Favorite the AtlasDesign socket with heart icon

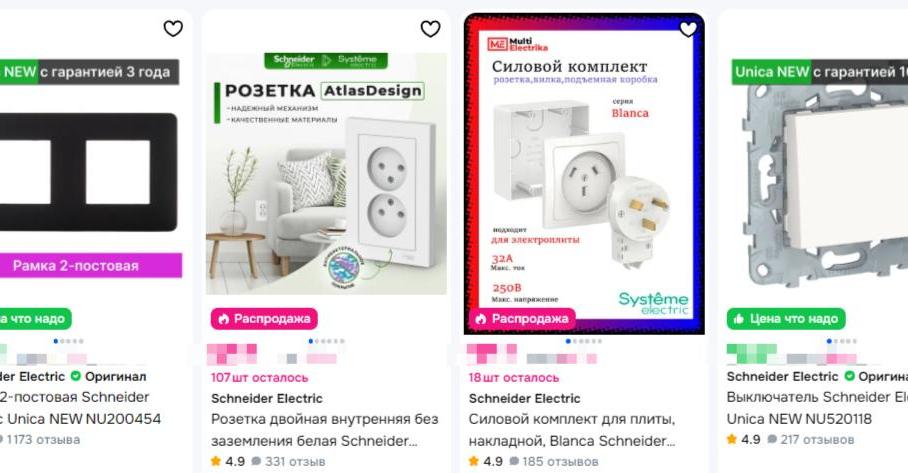tap(430, 28)
